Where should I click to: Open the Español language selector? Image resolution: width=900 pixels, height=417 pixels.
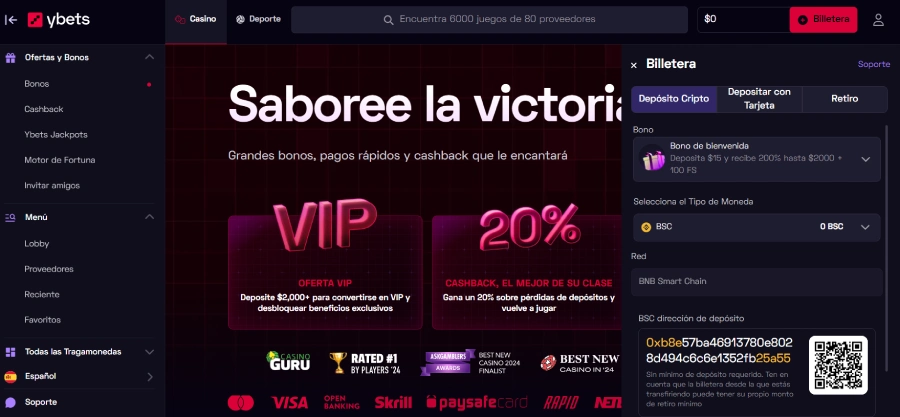79,377
